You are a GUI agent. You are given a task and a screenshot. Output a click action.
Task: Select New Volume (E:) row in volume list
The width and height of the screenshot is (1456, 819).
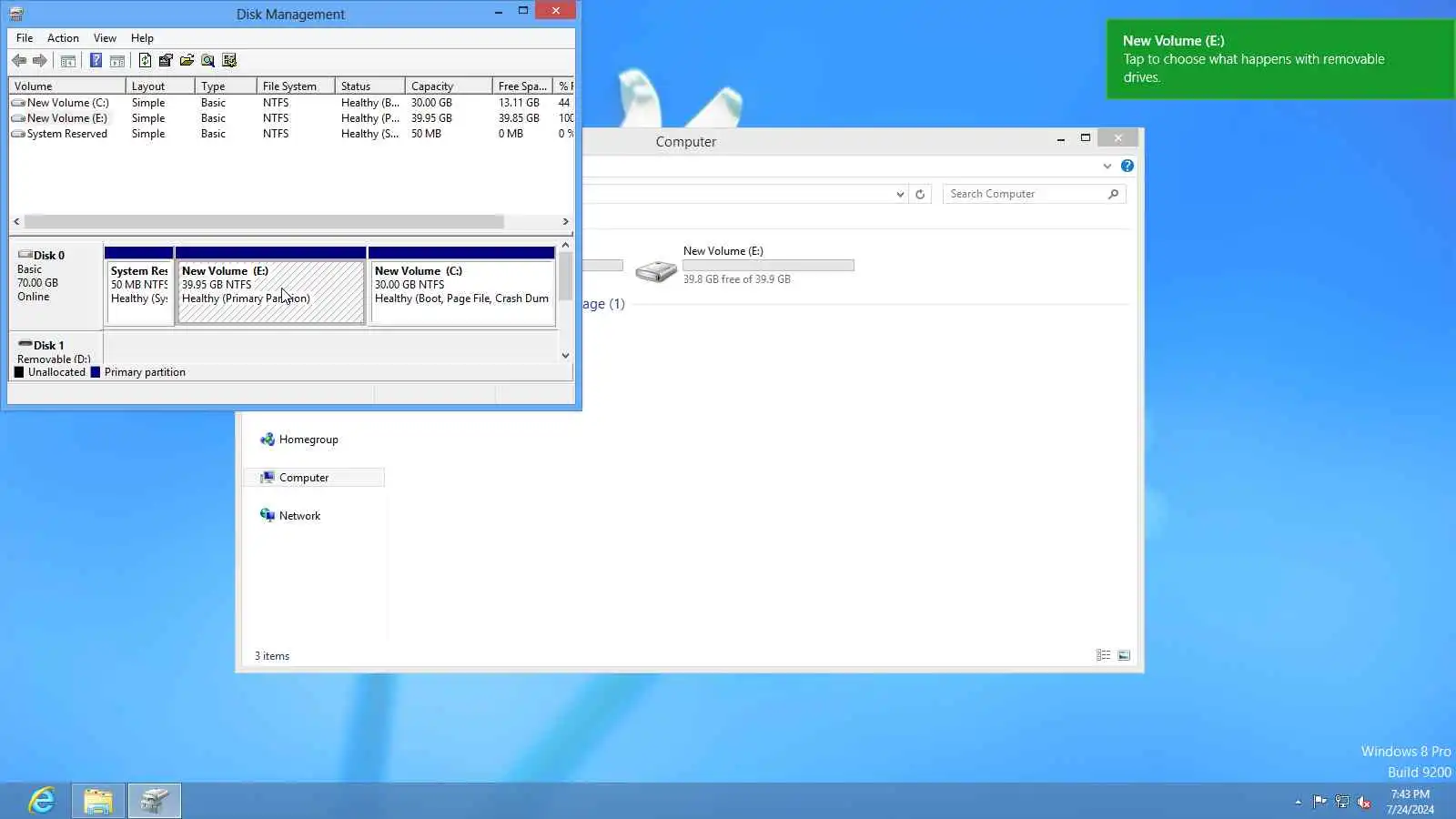pyautogui.click(x=291, y=118)
